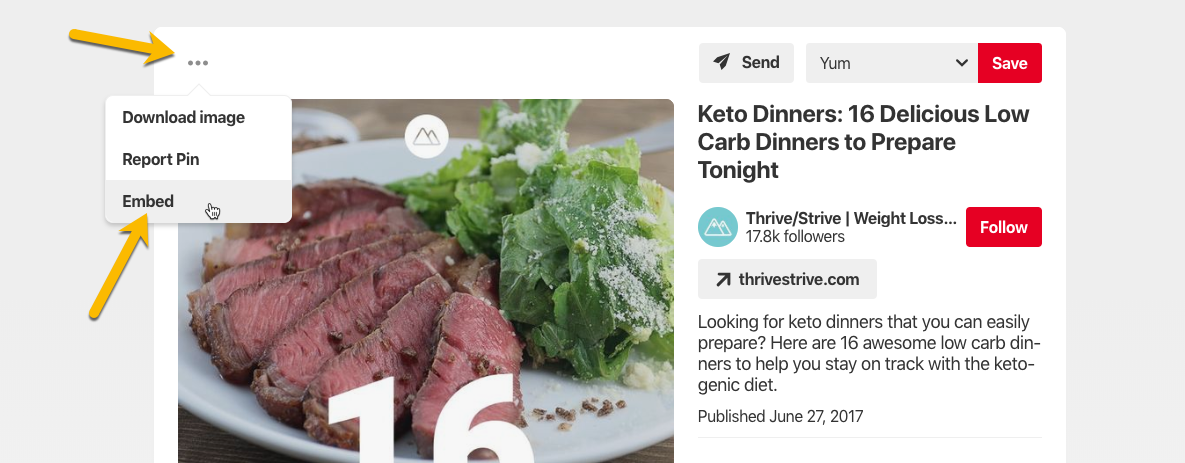The height and width of the screenshot is (463, 1185).
Task: Click the Published June 27, 2017 date
Action: [780, 416]
